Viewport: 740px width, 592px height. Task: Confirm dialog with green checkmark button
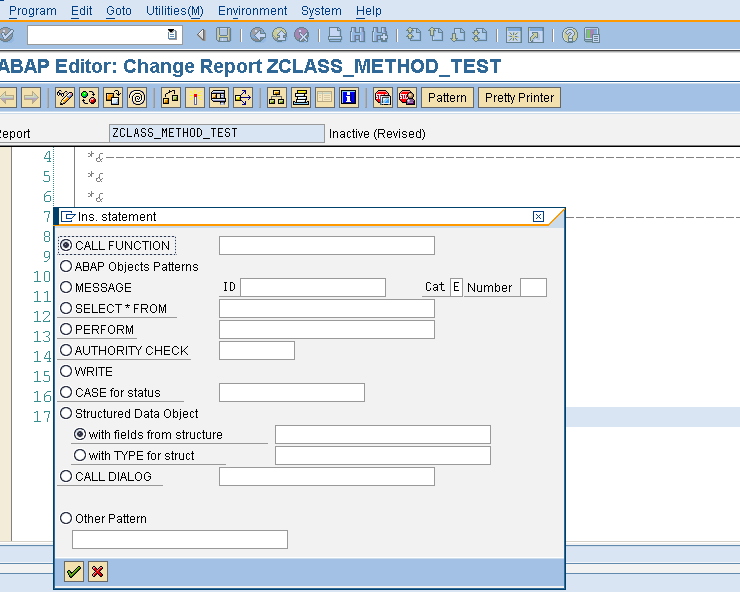point(74,572)
